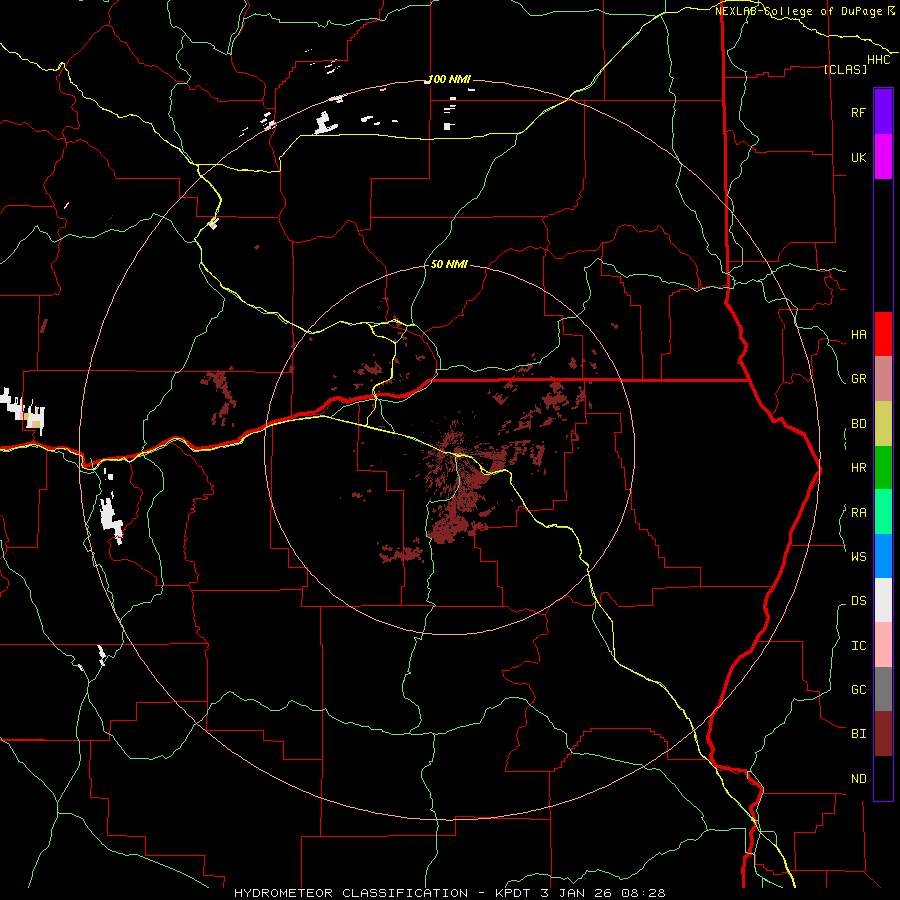This screenshot has height=900, width=900.
Task: Click the 100 NMI range ring label
Action: pos(449,79)
